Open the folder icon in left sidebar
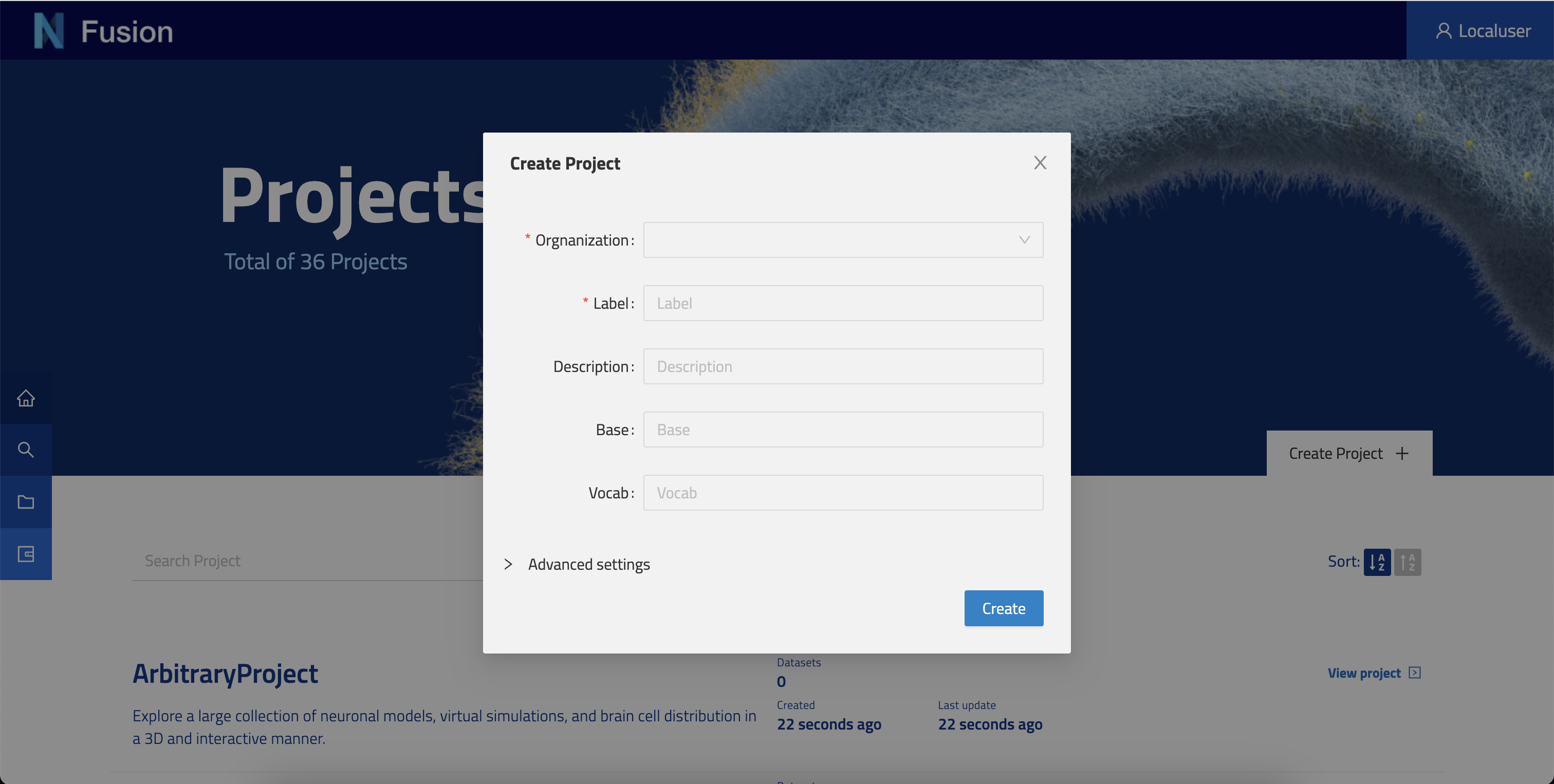The image size is (1554, 784). point(25,502)
